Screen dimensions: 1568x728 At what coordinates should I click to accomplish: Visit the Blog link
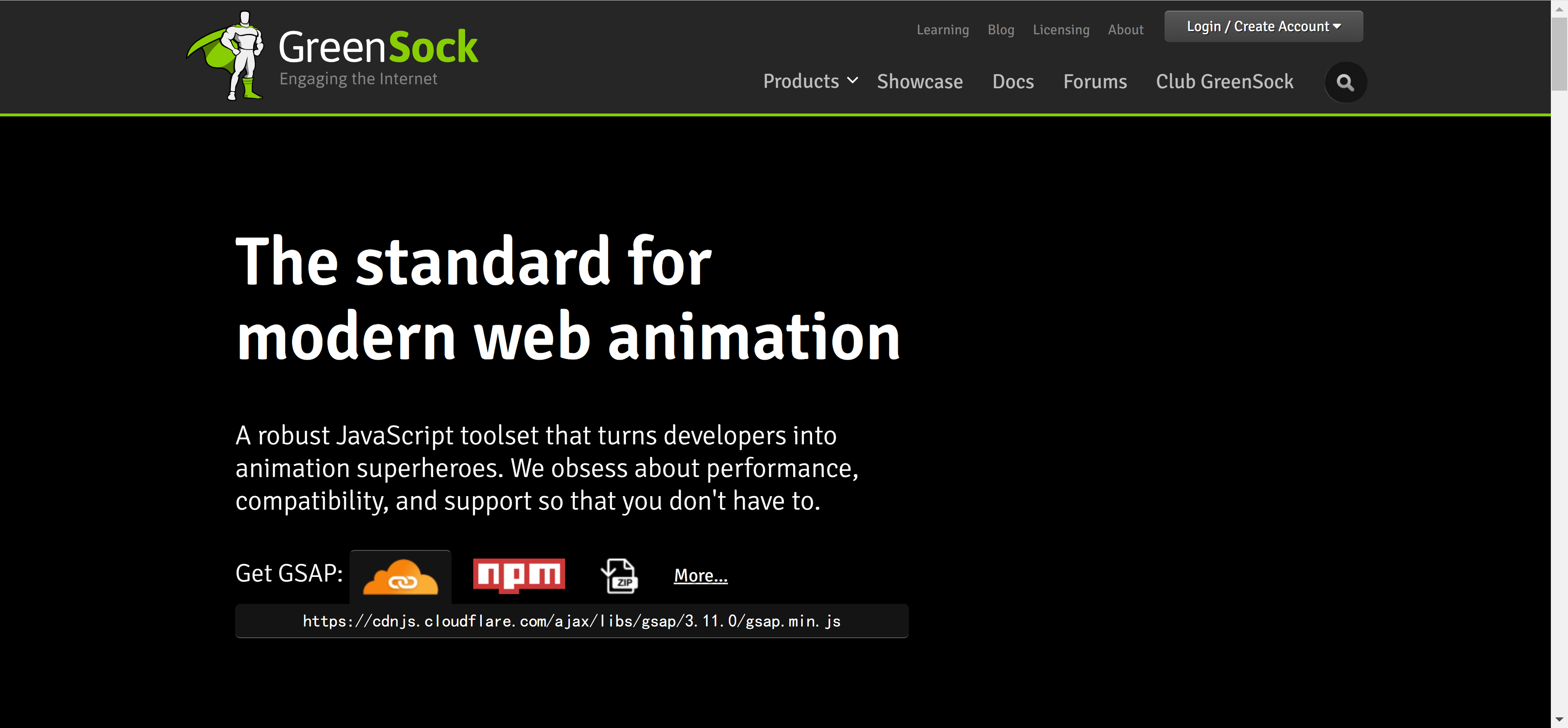[x=1000, y=30]
